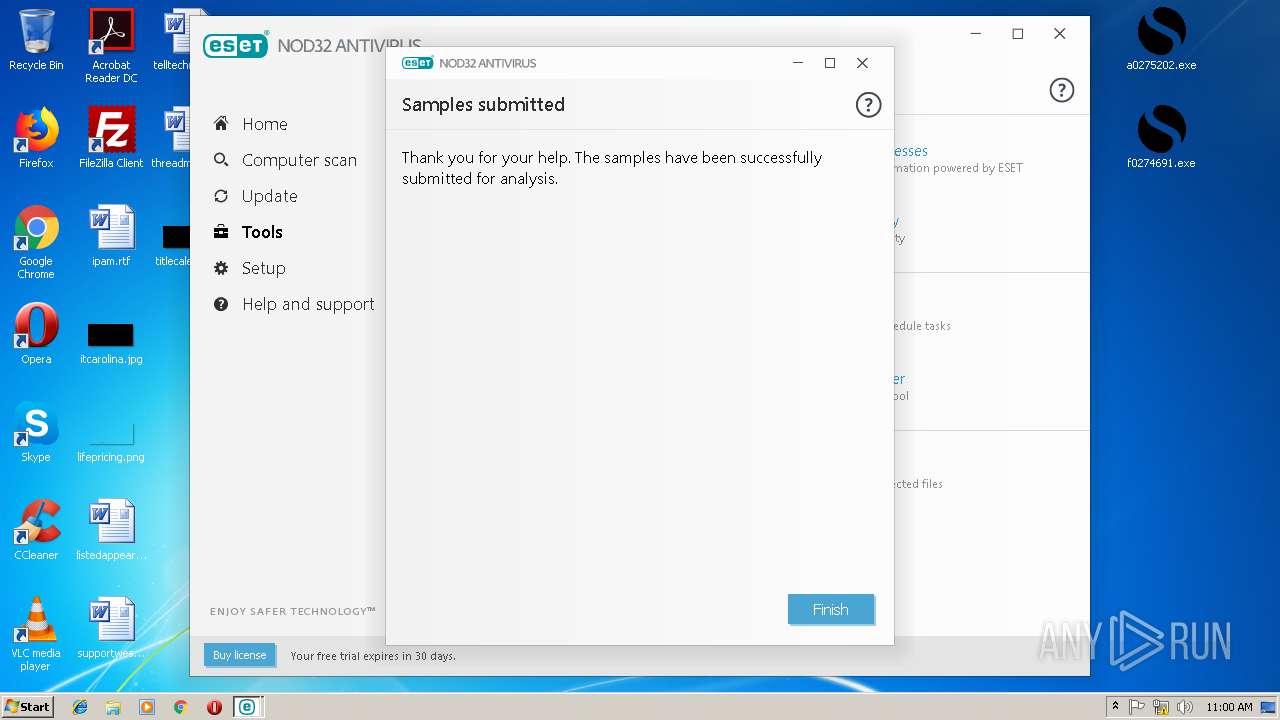Screen dimensions: 1280x720
Task: Close the Samples submitted dialog
Action: coord(862,63)
